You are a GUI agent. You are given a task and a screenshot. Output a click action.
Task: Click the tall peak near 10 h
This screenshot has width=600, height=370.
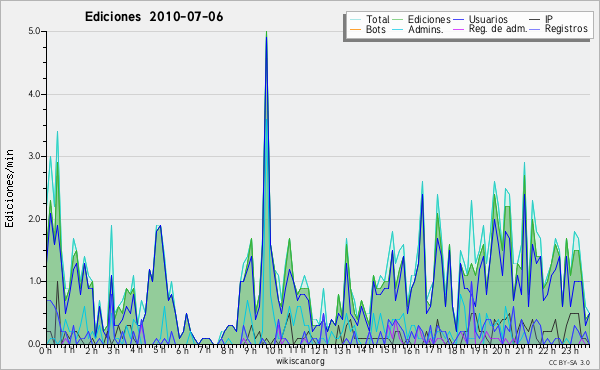(266, 38)
